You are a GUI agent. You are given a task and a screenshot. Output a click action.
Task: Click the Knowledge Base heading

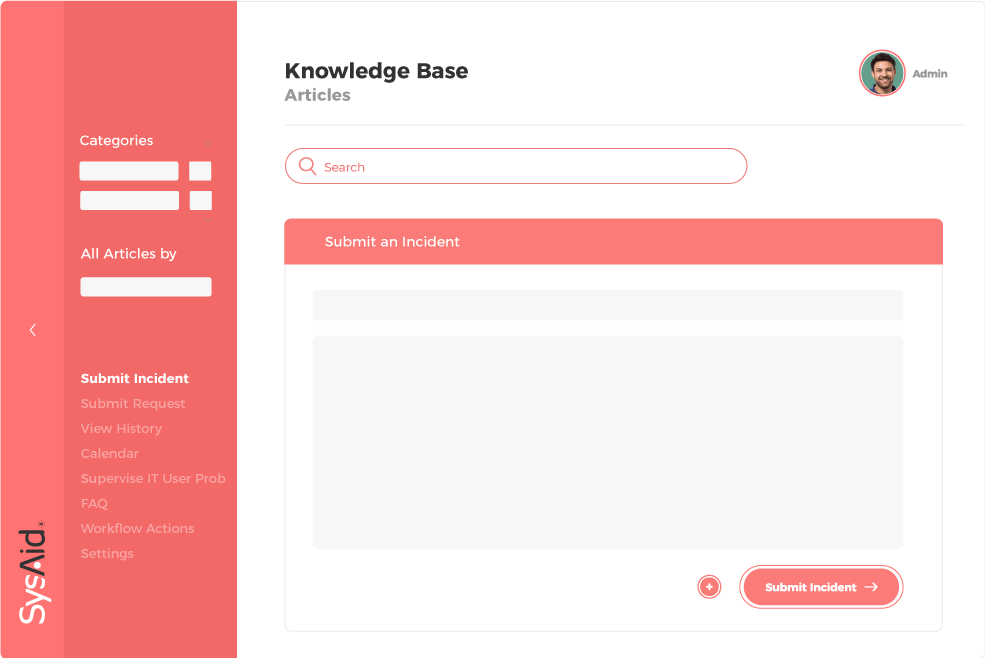pos(376,71)
